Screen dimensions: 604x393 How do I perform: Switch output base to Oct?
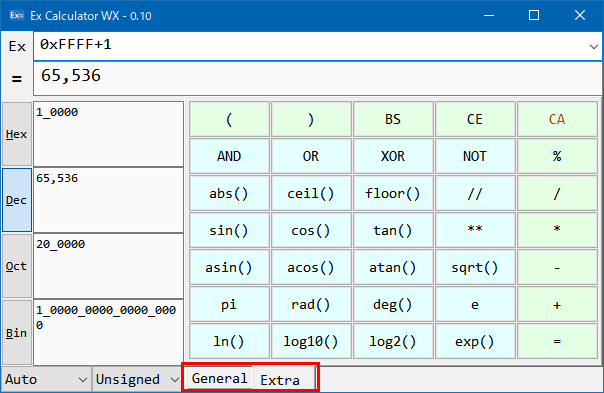(17, 266)
